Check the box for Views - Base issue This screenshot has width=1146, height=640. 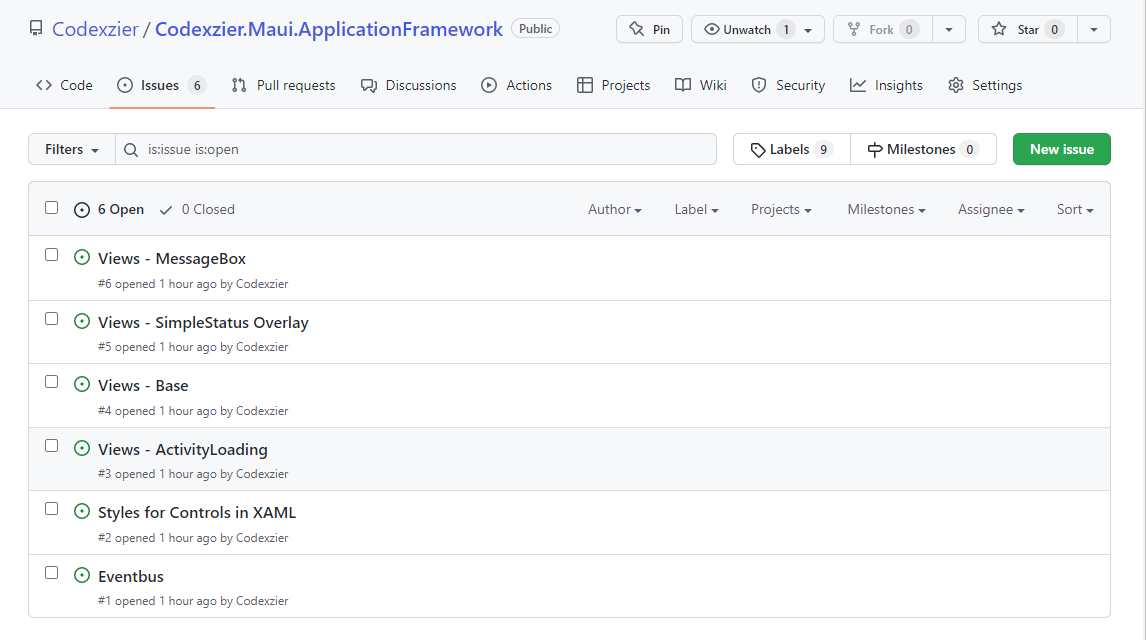[x=51, y=381]
